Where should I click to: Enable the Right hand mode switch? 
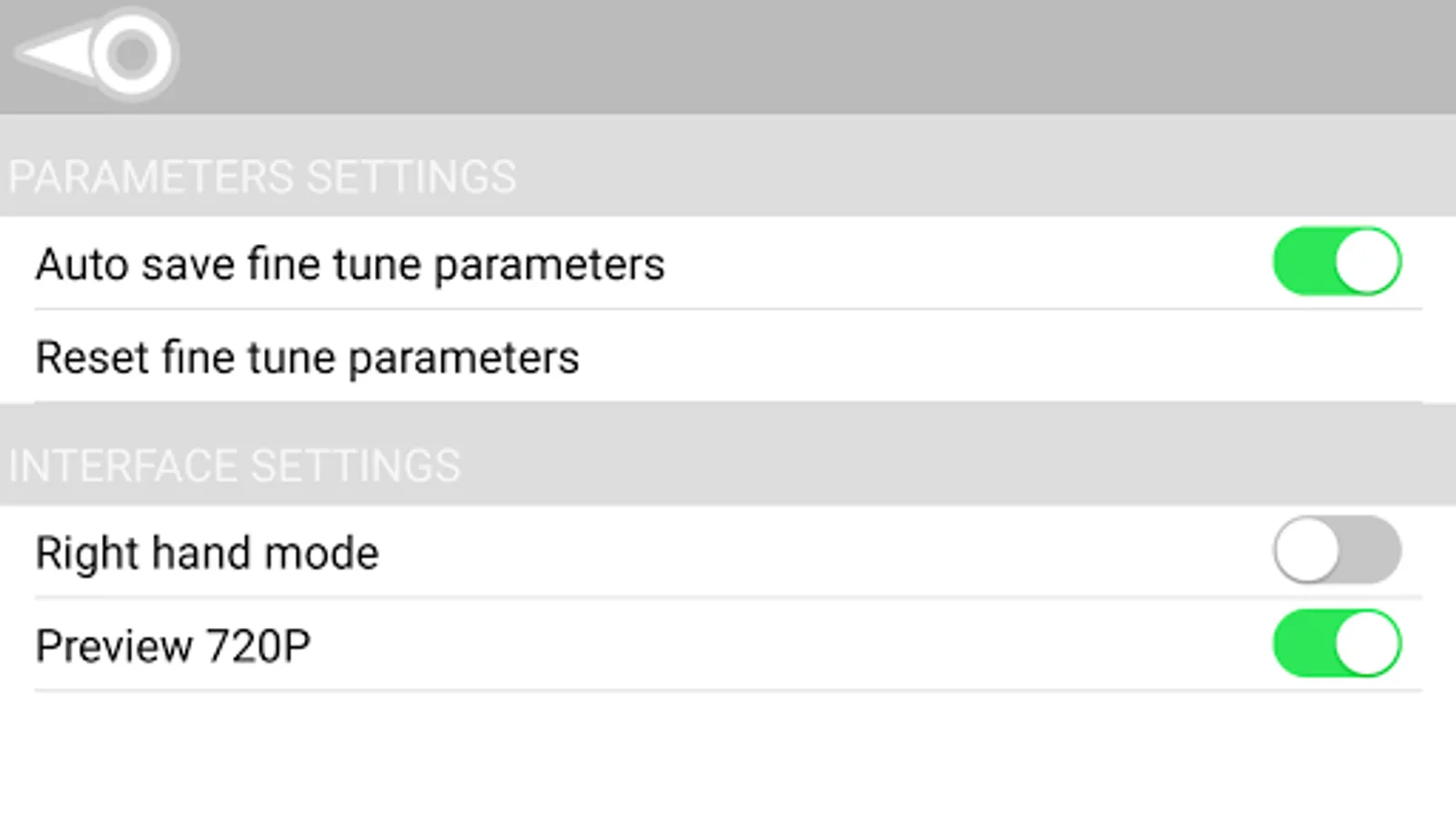tap(1336, 551)
